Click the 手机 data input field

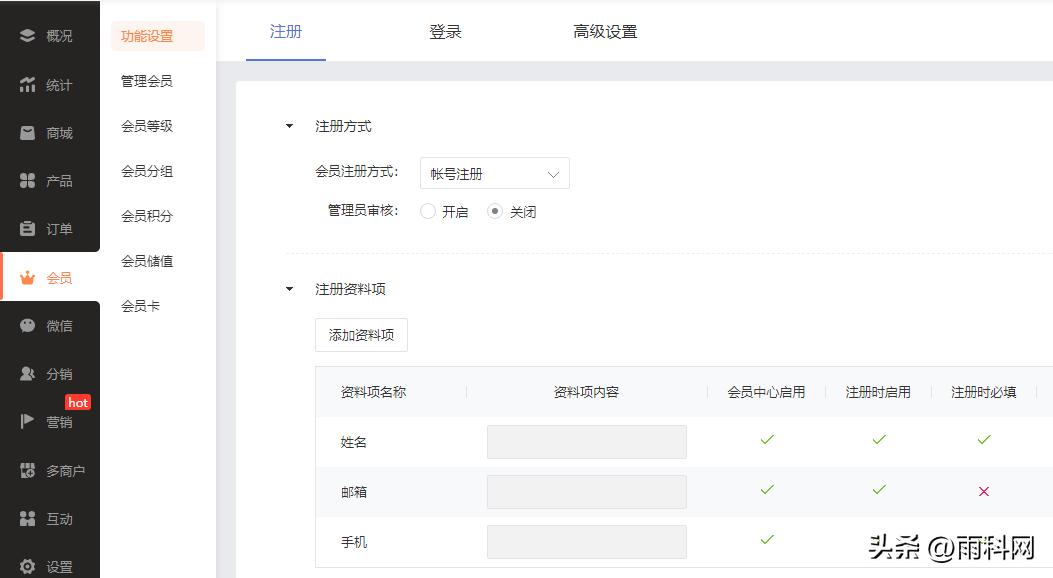click(586, 541)
